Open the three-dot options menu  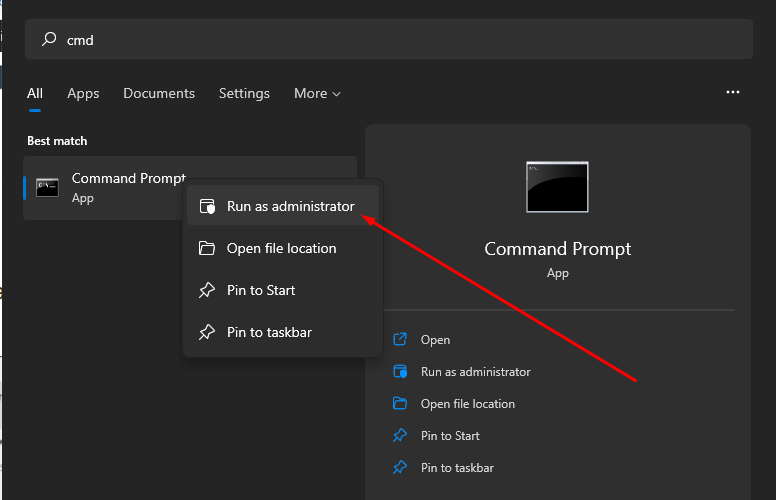tap(733, 92)
